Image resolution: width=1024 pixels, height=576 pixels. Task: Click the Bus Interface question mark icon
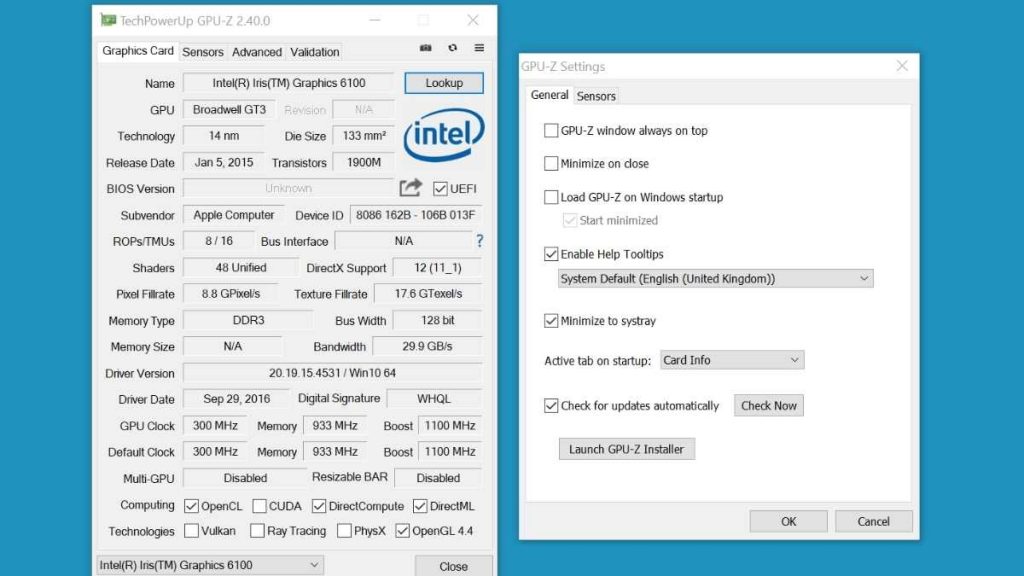(480, 241)
